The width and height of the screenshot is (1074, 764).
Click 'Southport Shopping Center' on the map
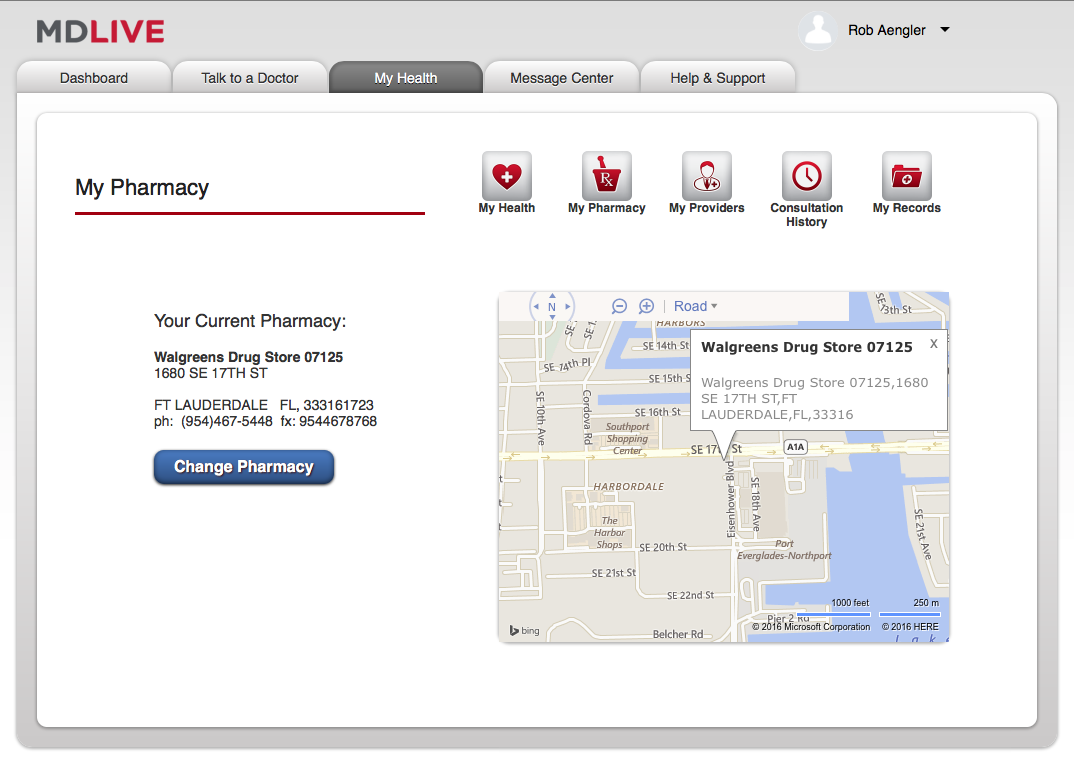click(x=627, y=439)
